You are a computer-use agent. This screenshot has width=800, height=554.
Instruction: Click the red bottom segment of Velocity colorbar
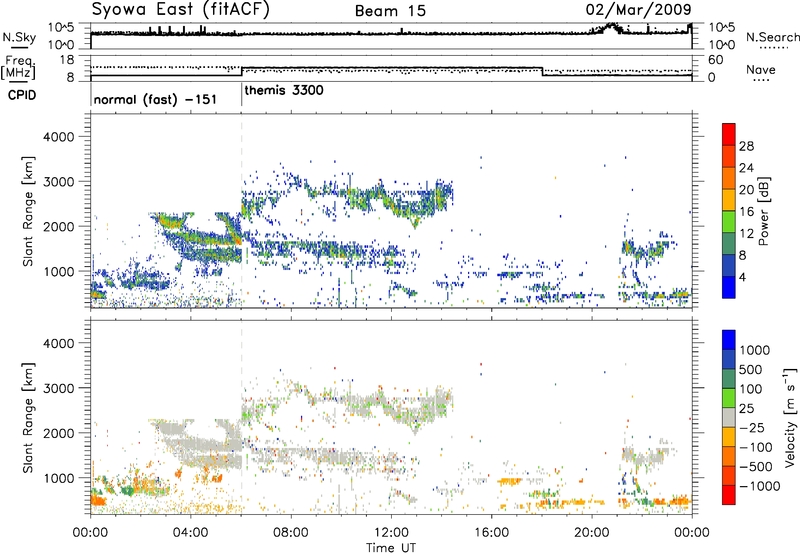pos(729,495)
